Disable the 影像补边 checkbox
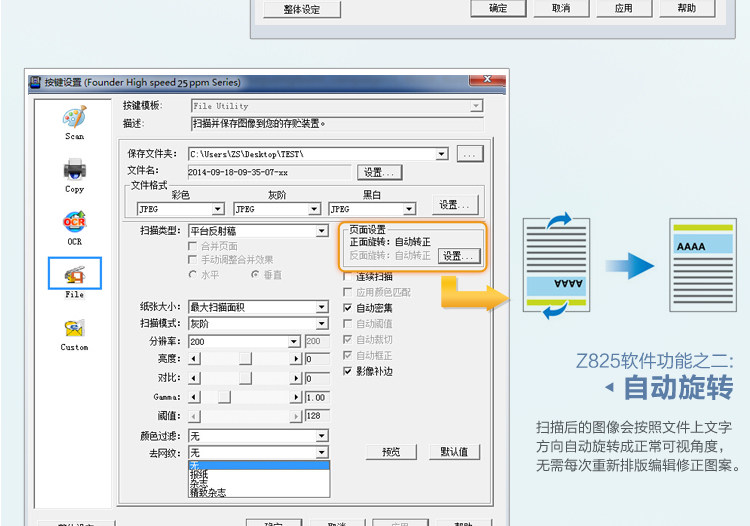The height and width of the screenshot is (526, 750). (x=348, y=371)
